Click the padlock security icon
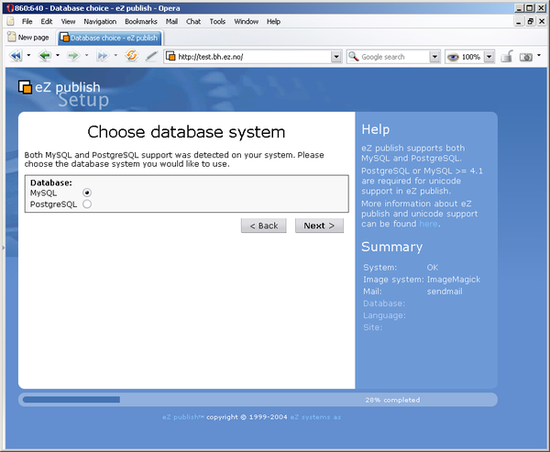550x452 pixels. [506, 56]
